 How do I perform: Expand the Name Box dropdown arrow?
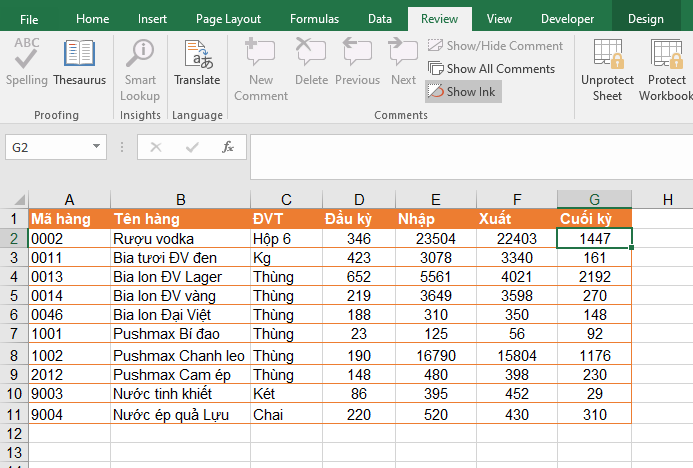point(97,147)
